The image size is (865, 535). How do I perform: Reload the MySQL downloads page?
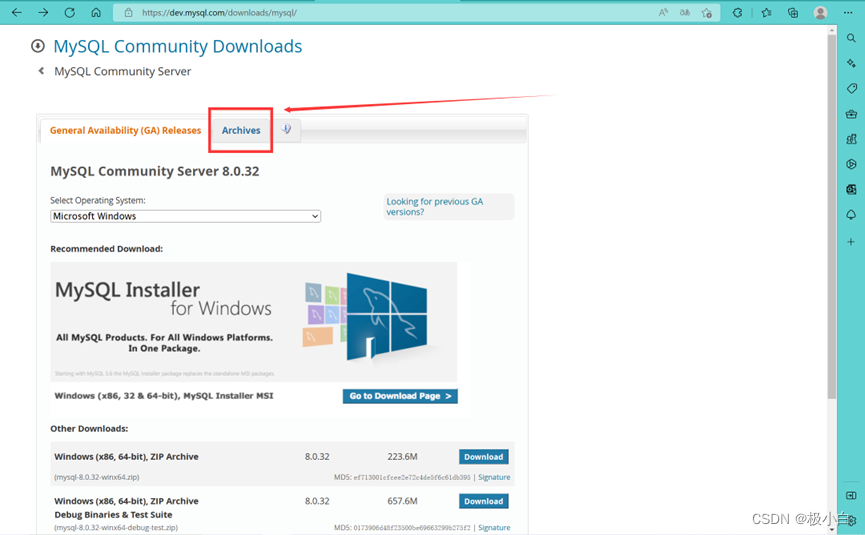click(x=70, y=12)
